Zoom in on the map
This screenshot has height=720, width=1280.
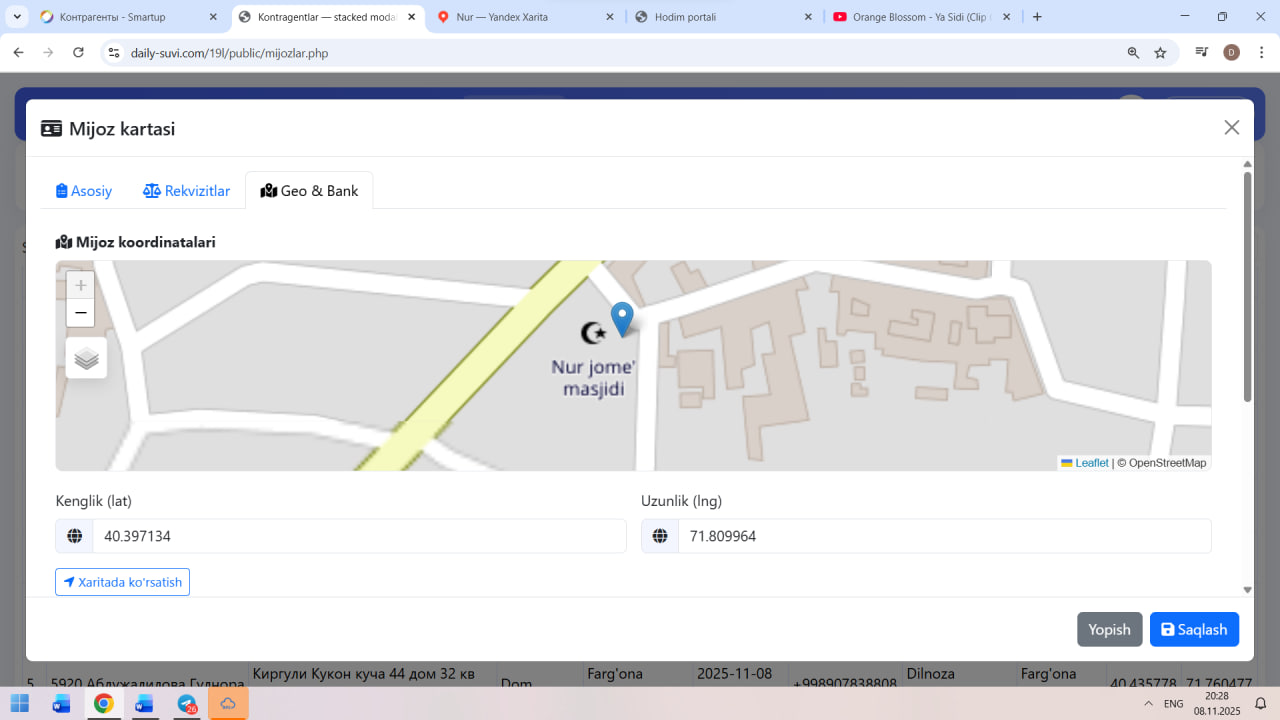[81, 285]
